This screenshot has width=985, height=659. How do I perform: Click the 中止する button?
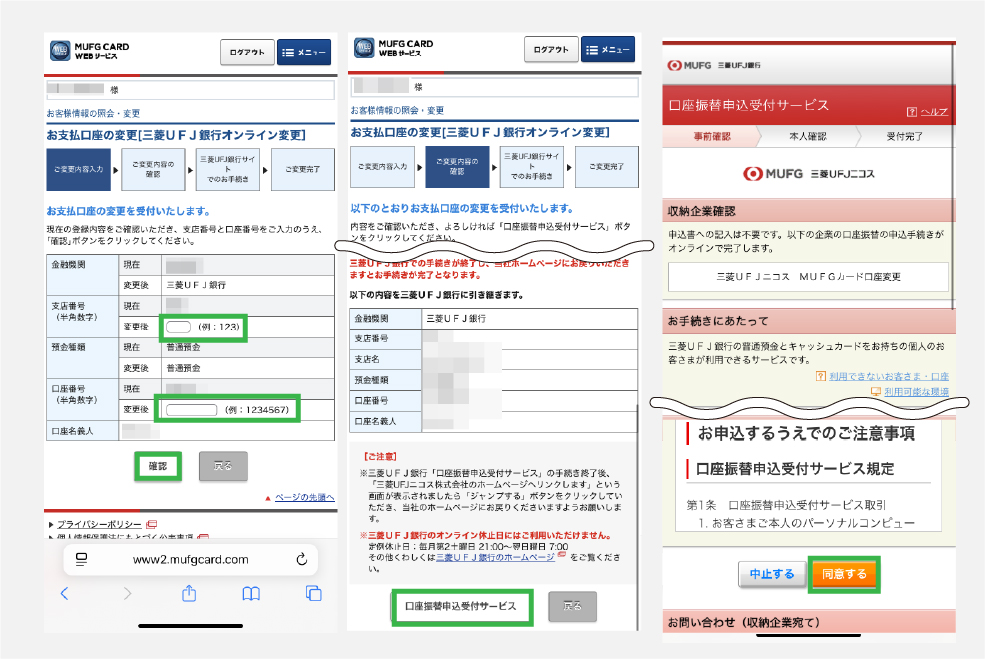click(772, 574)
